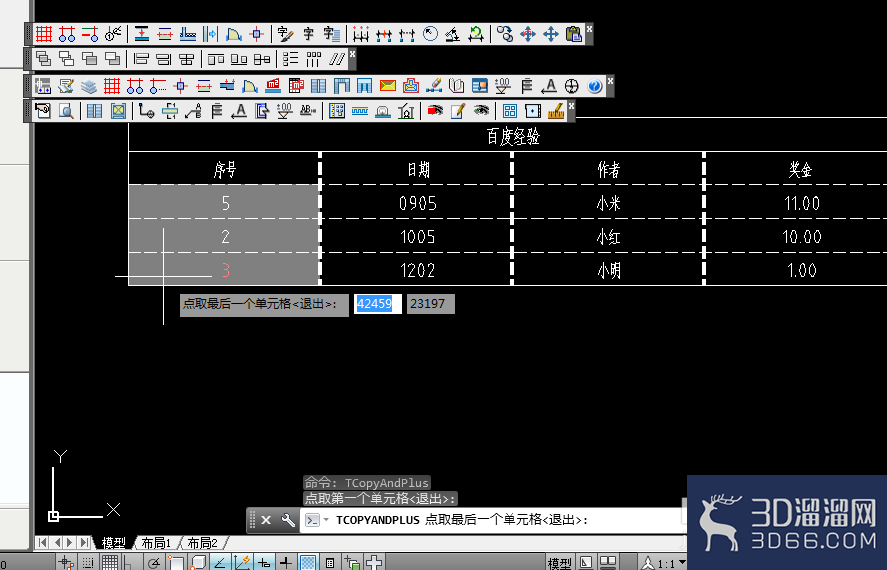
Task: Click the 23197 coordinate input field
Action: coord(430,304)
